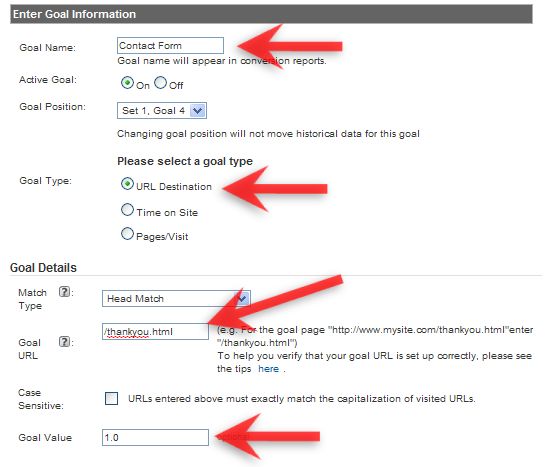Image resolution: width=545 pixels, height=467 pixels.
Task: Open the tips 'here' link
Action: pyautogui.click(x=268, y=369)
